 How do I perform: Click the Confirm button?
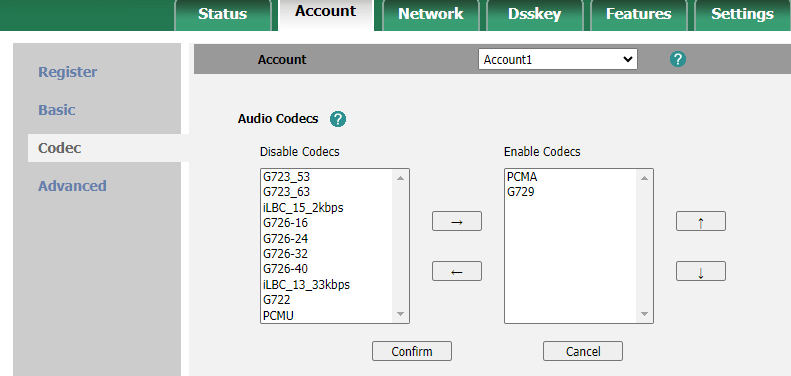pyautogui.click(x=412, y=351)
